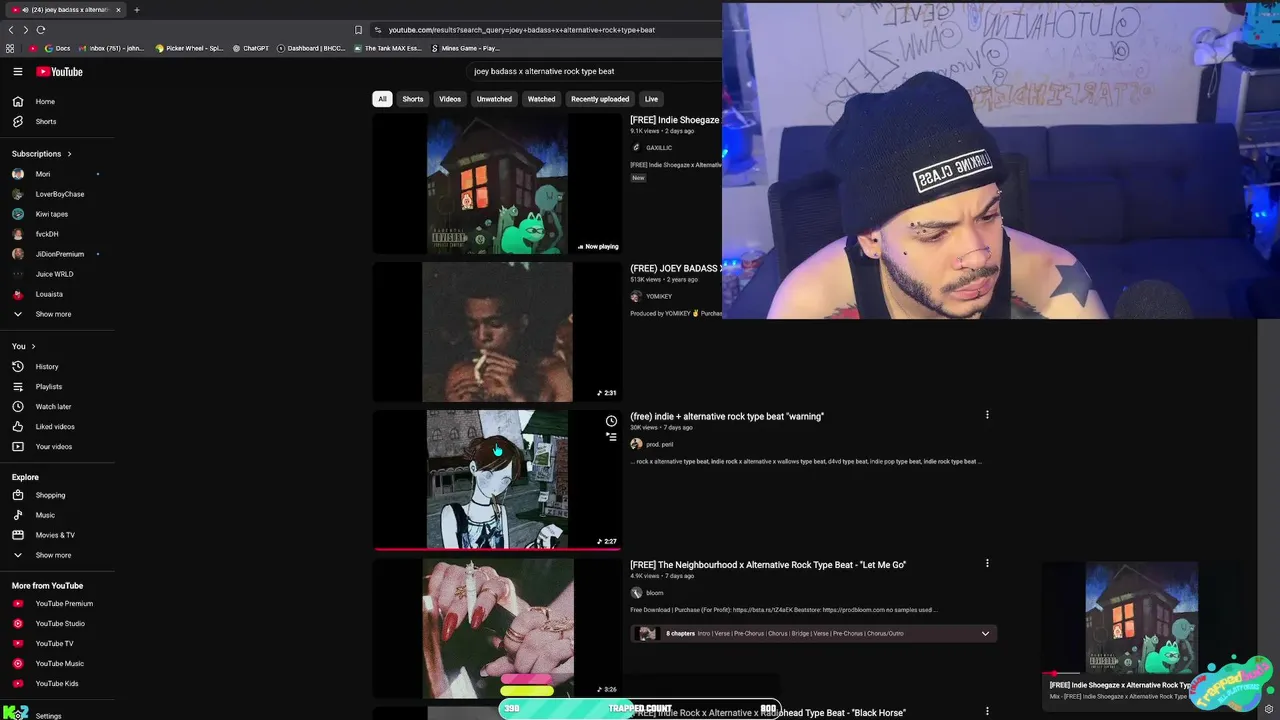Open the JOEY BADASS video thumbnail
1280x720 pixels.
[x=497, y=332]
